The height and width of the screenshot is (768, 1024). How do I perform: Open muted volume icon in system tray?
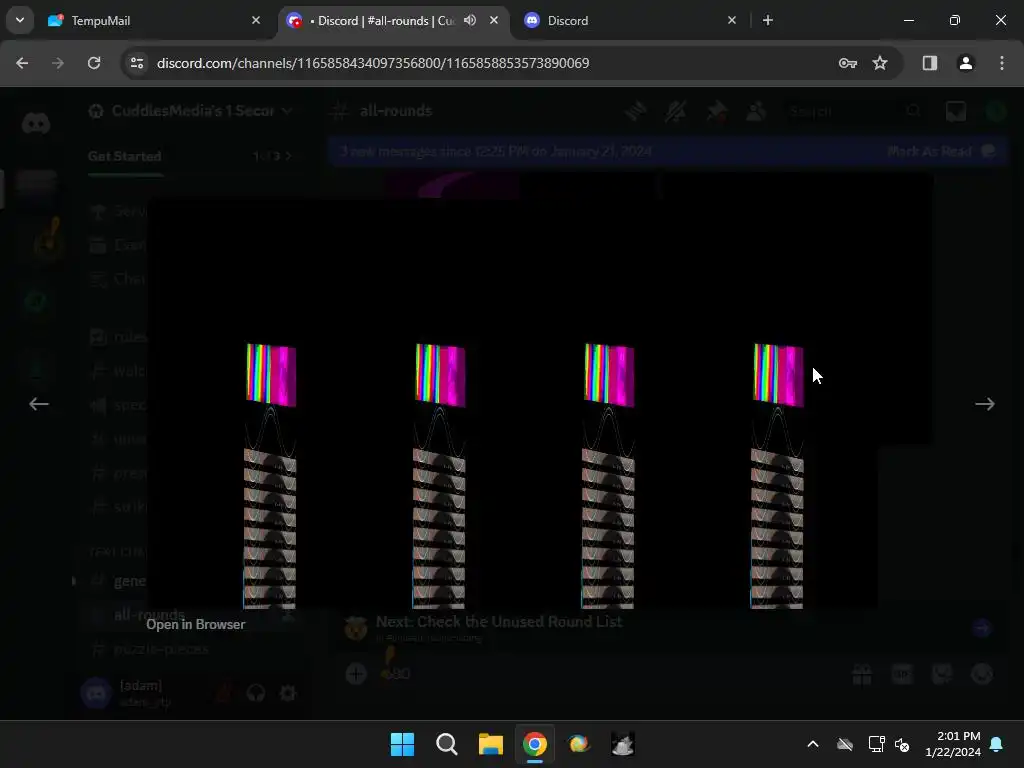pyautogui.click(x=903, y=744)
